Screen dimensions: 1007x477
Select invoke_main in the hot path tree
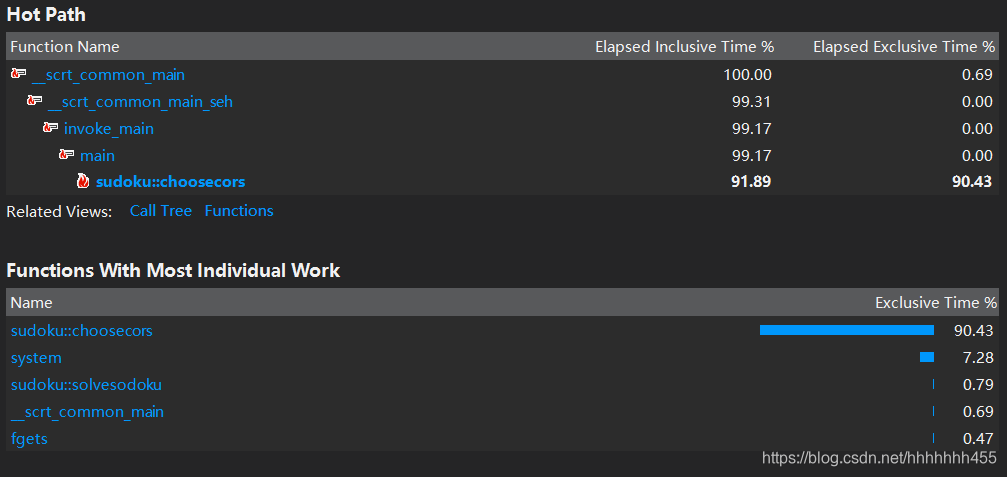(x=109, y=129)
